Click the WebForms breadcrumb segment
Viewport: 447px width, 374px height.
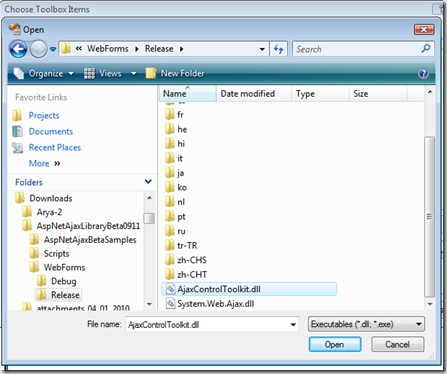108,49
